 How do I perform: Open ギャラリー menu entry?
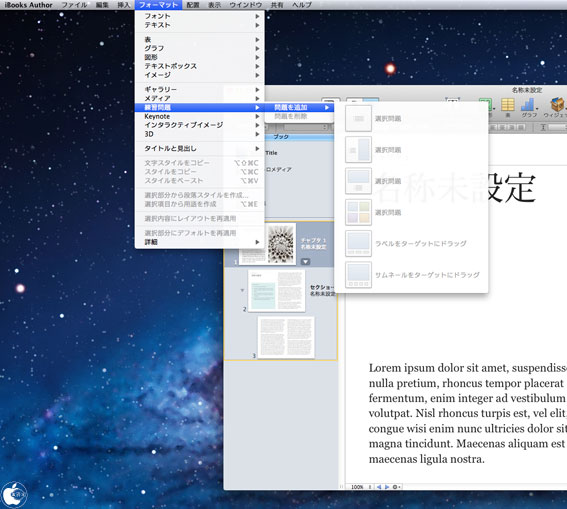[200, 89]
